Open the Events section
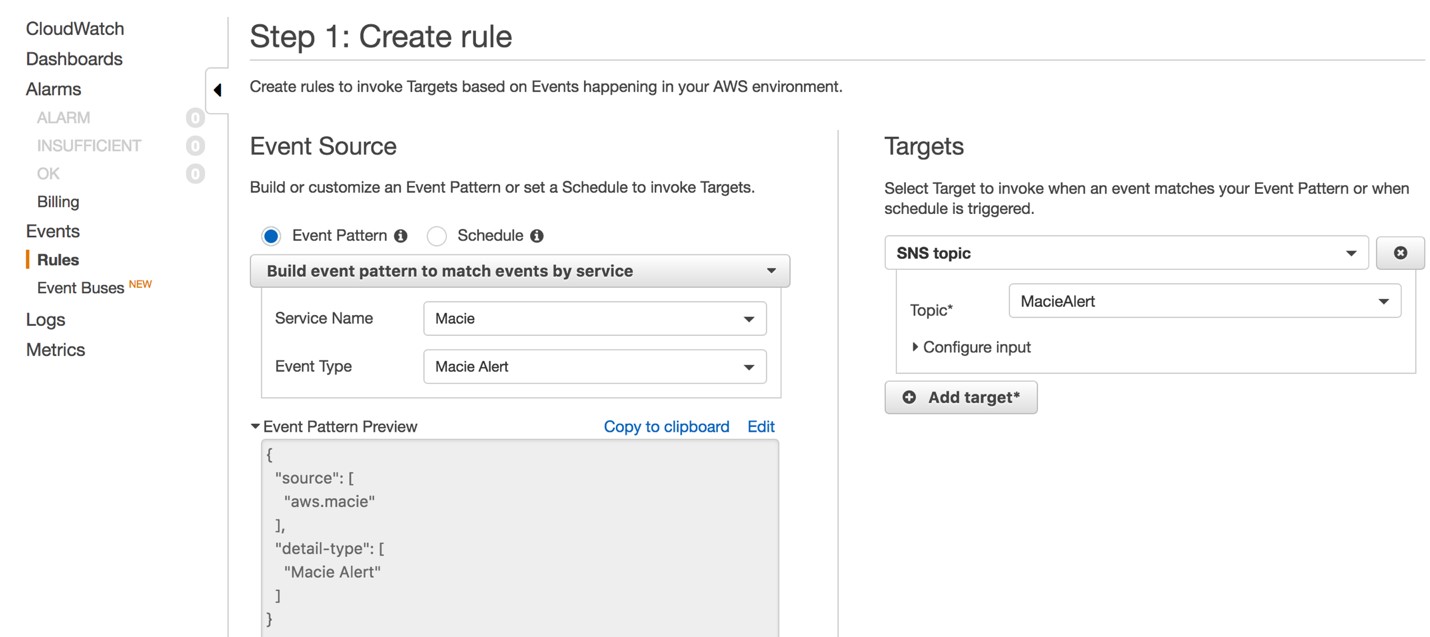 52,231
